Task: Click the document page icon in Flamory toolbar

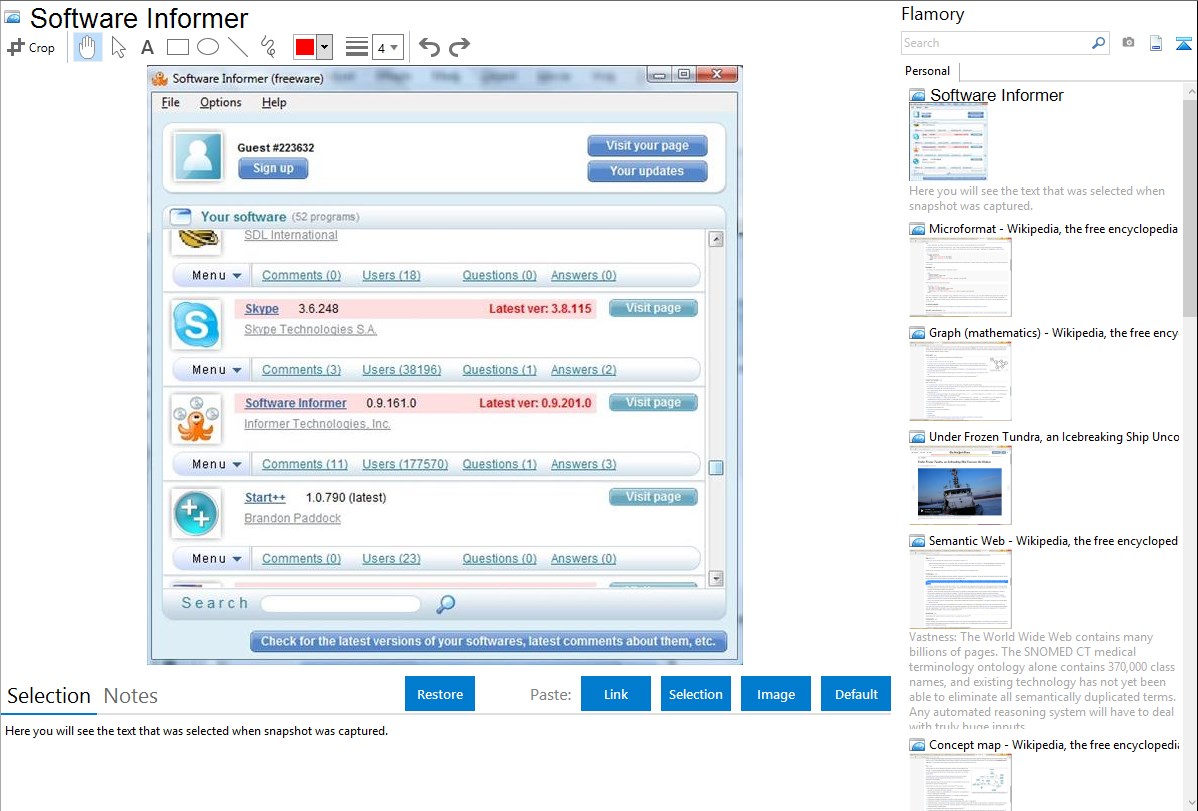Action: click(x=1156, y=43)
